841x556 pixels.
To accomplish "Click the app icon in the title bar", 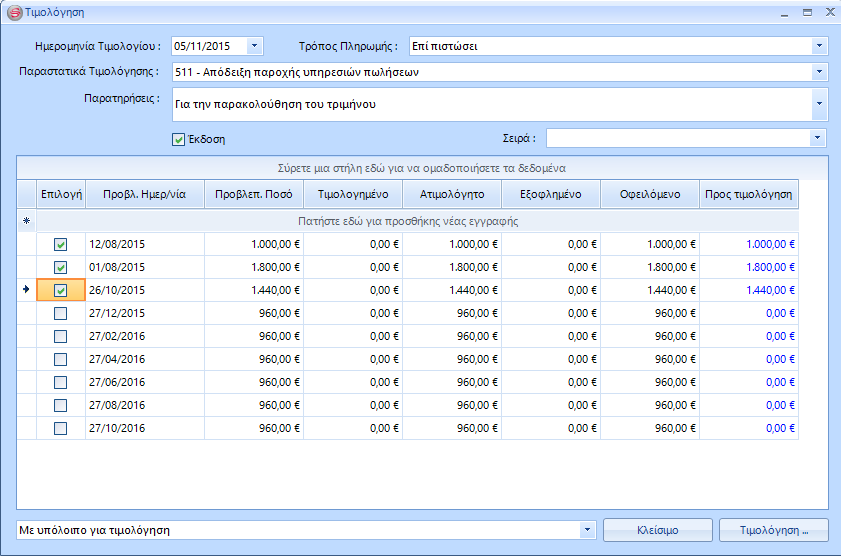I will point(13,13).
